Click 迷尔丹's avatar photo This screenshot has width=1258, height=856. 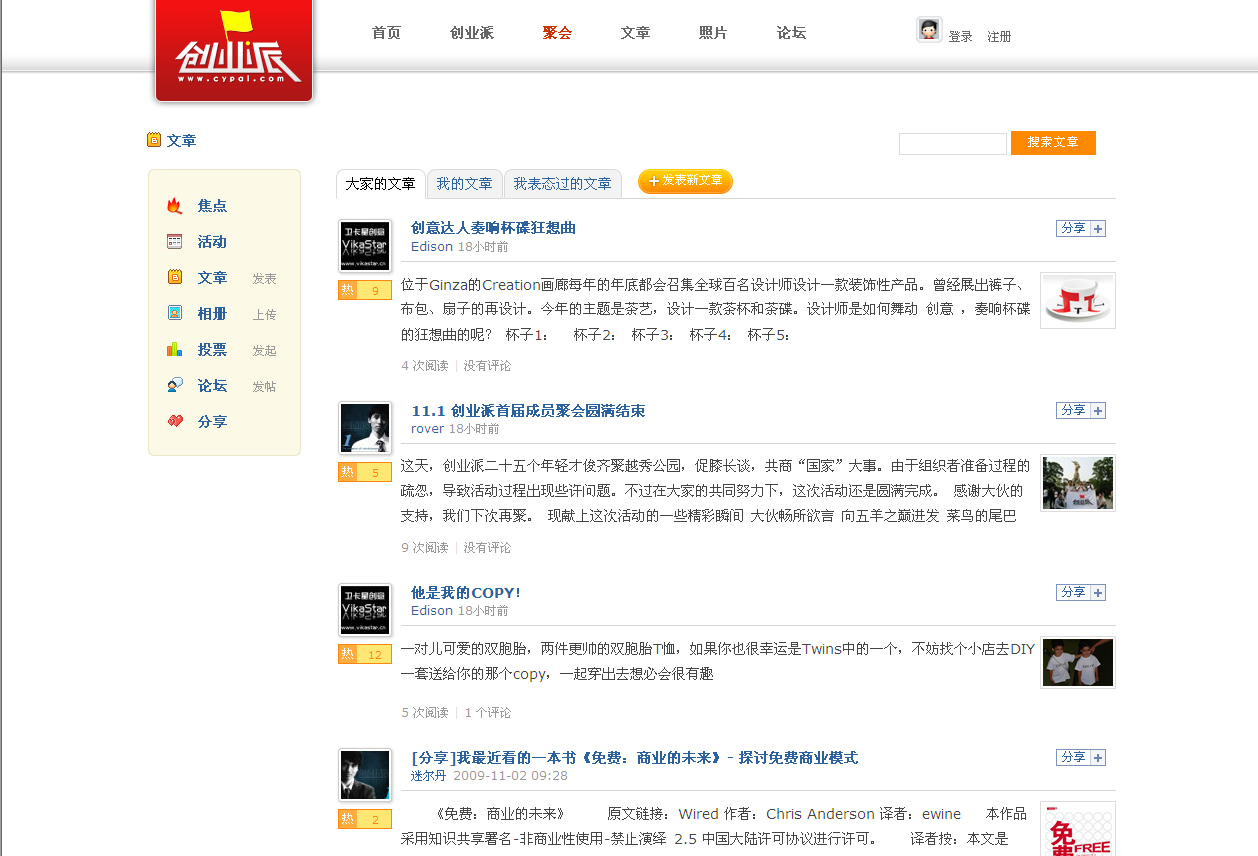365,775
